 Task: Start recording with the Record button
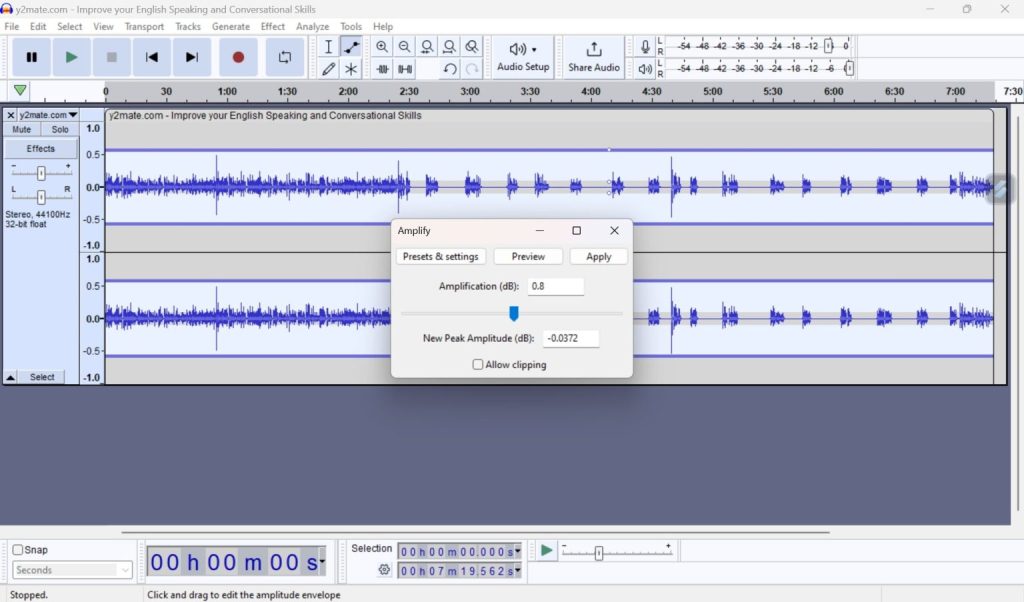[x=236, y=57]
